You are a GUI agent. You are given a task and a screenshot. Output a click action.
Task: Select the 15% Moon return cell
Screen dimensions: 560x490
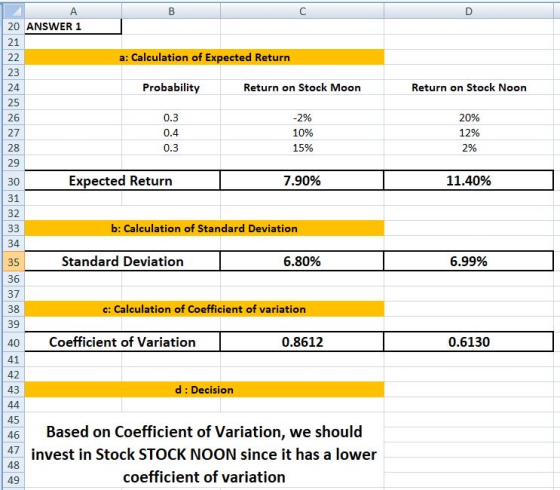pyautogui.click(x=302, y=148)
